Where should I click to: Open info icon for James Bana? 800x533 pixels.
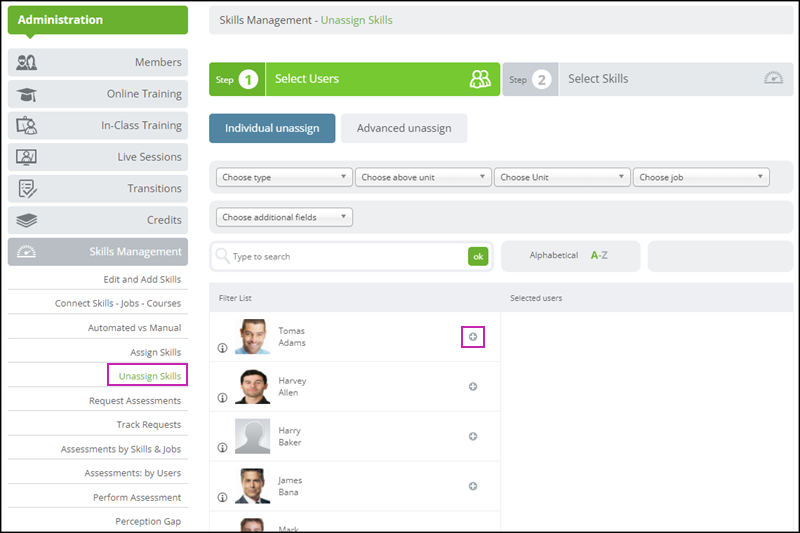pyautogui.click(x=222, y=497)
